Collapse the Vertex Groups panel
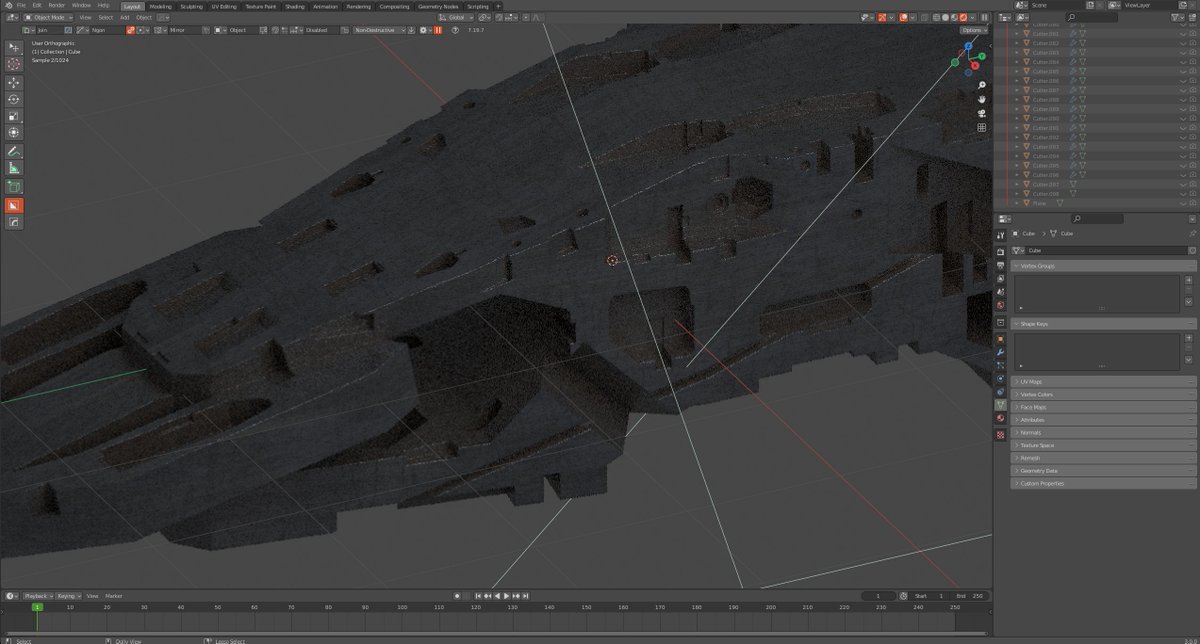The image size is (1200, 644). tap(1103, 266)
